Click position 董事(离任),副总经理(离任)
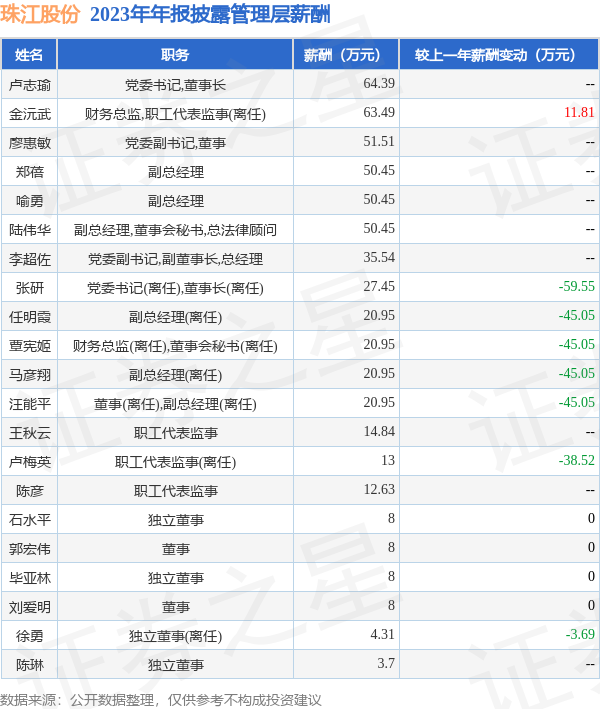This screenshot has height=709, width=600. (175, 404)
